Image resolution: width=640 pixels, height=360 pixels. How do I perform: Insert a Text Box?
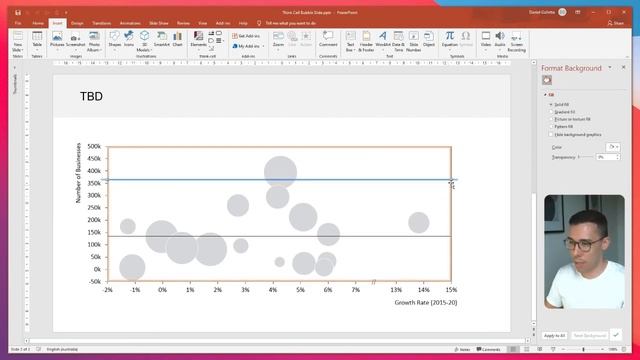[x=350, y=41]
